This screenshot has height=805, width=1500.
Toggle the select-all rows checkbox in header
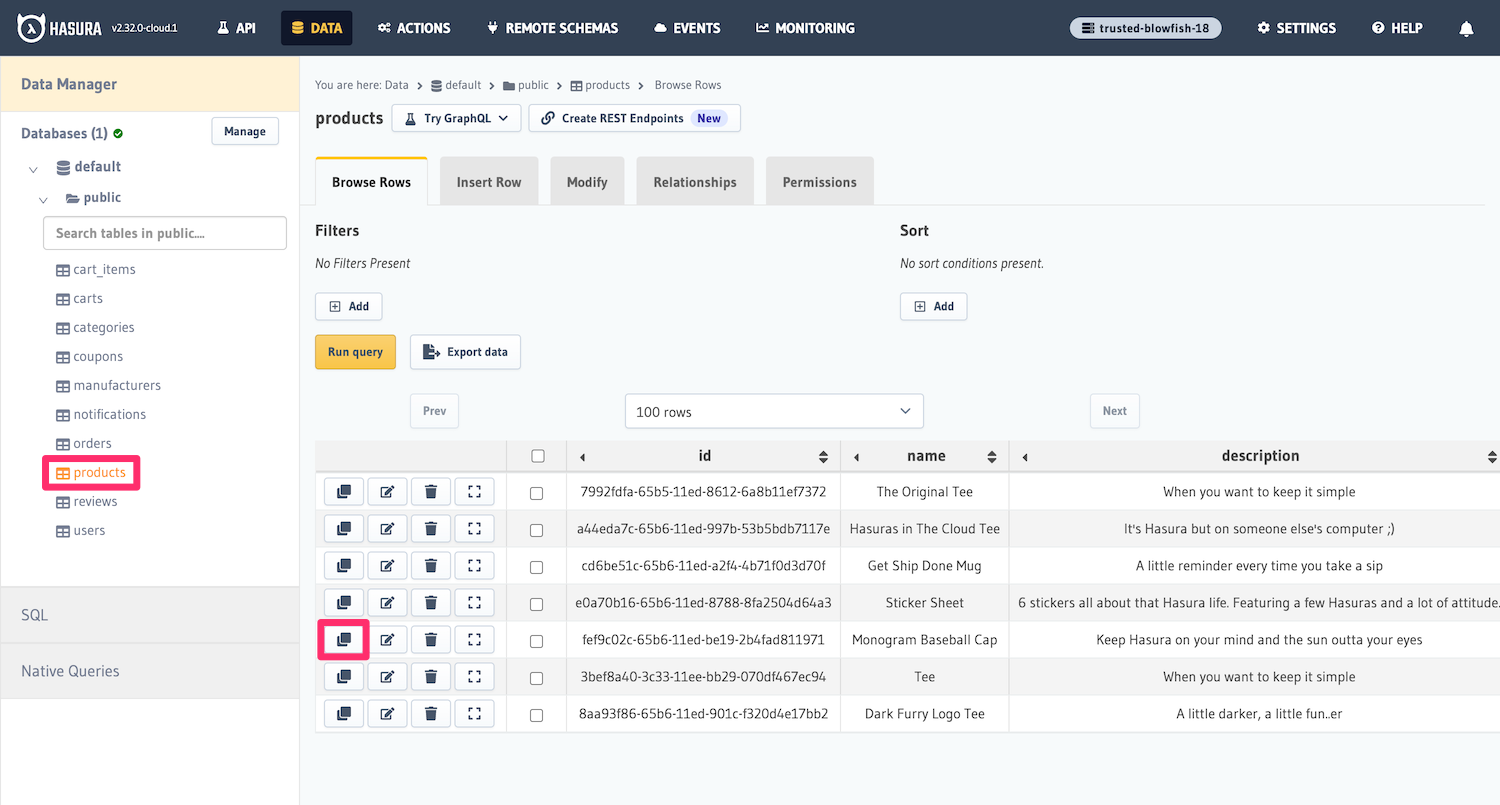point(538,456)
